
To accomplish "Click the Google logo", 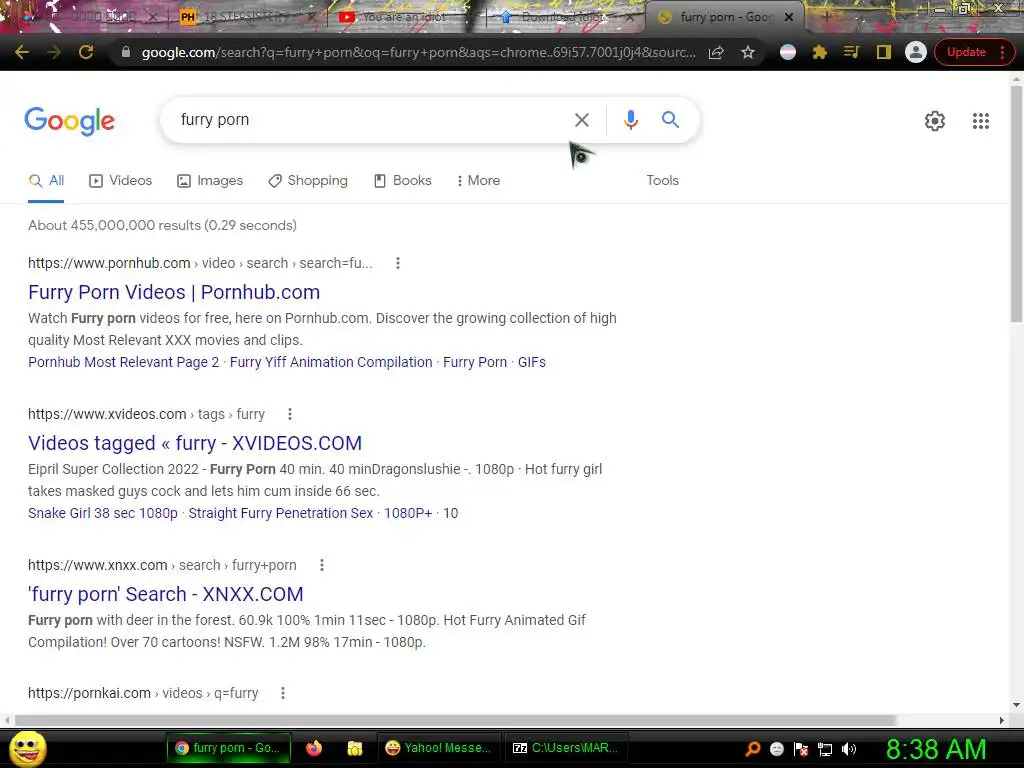I will click(70, 121).
